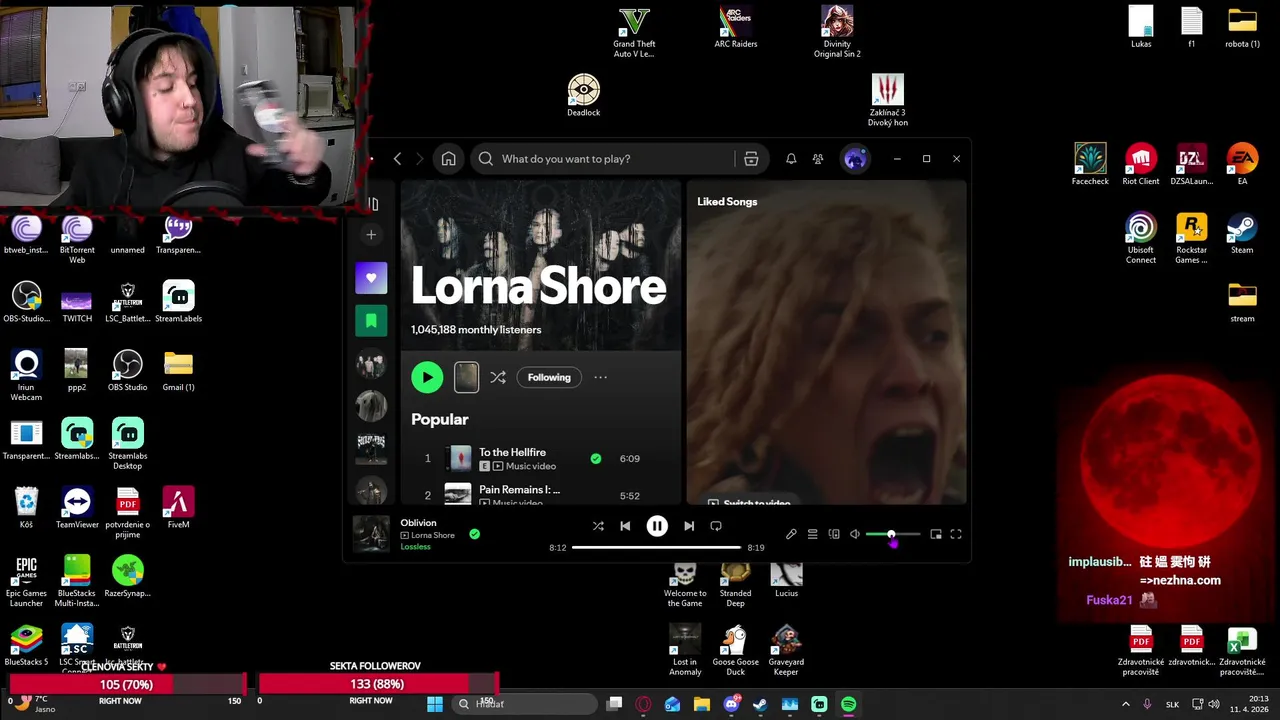Select ARC Raiders desktop icon
This screenshot has height=720, width=1280.
coord(736,27)
